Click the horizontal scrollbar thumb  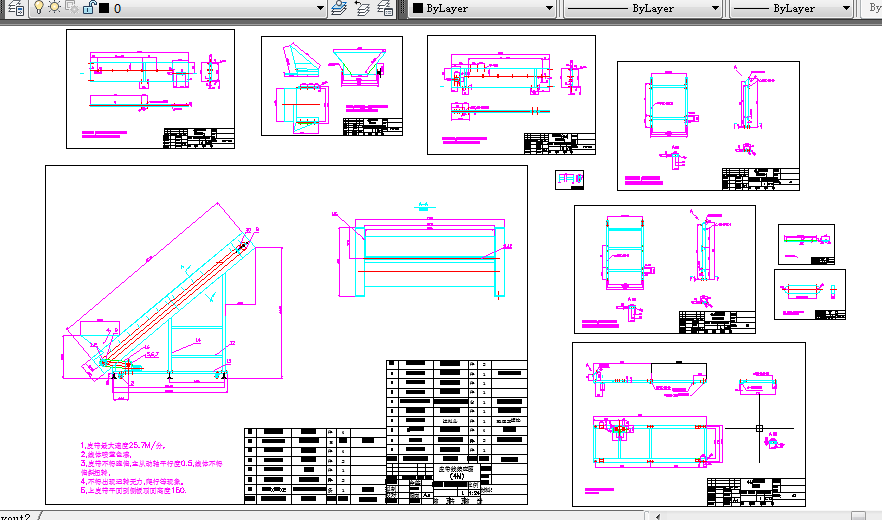tap(858, 515)
